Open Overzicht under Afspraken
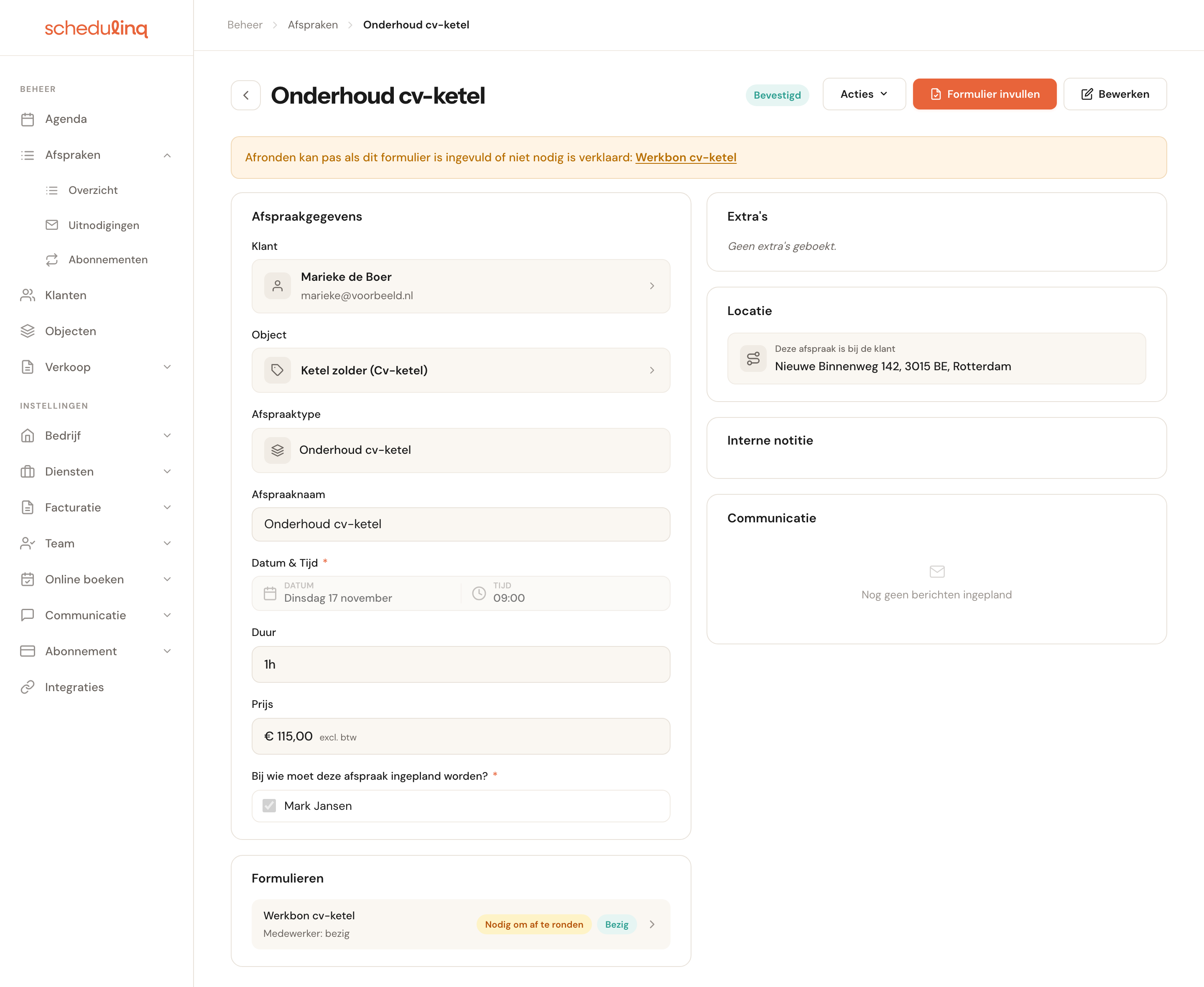The image size is (1204, 987). click(x=93, y=191)
